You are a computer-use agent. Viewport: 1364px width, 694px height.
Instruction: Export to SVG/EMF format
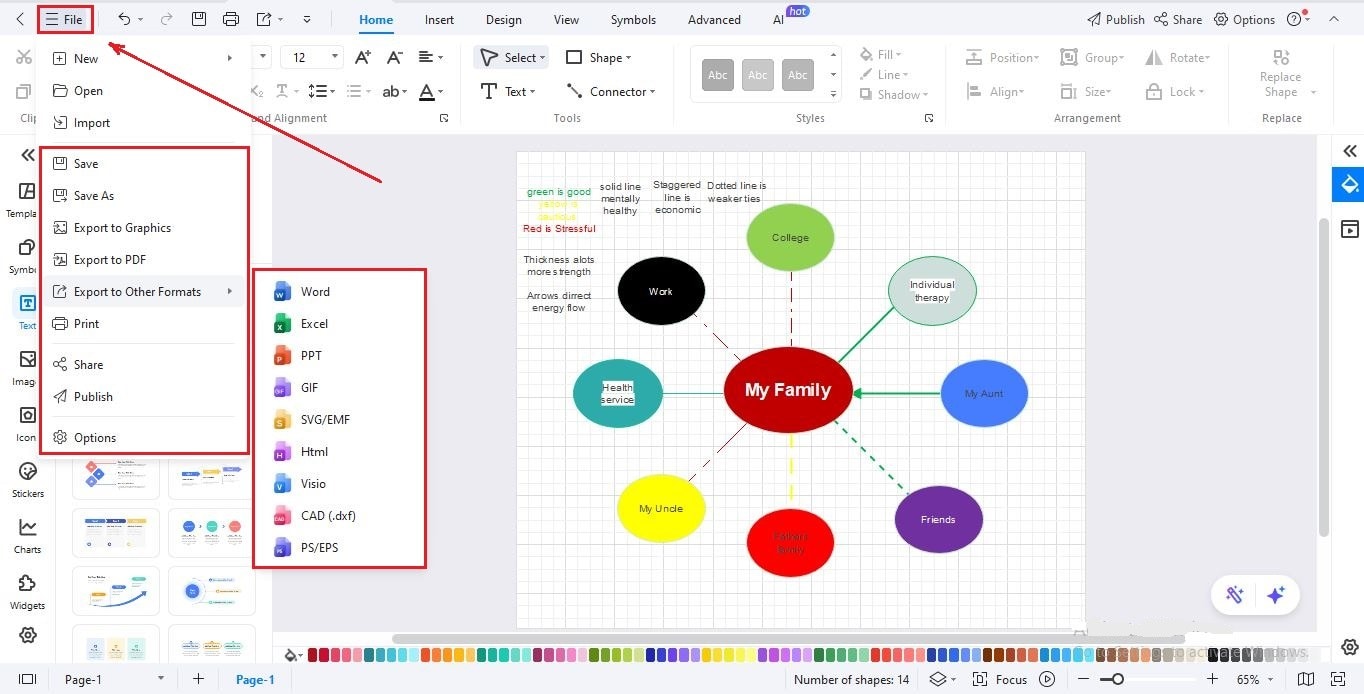point(340,420)
